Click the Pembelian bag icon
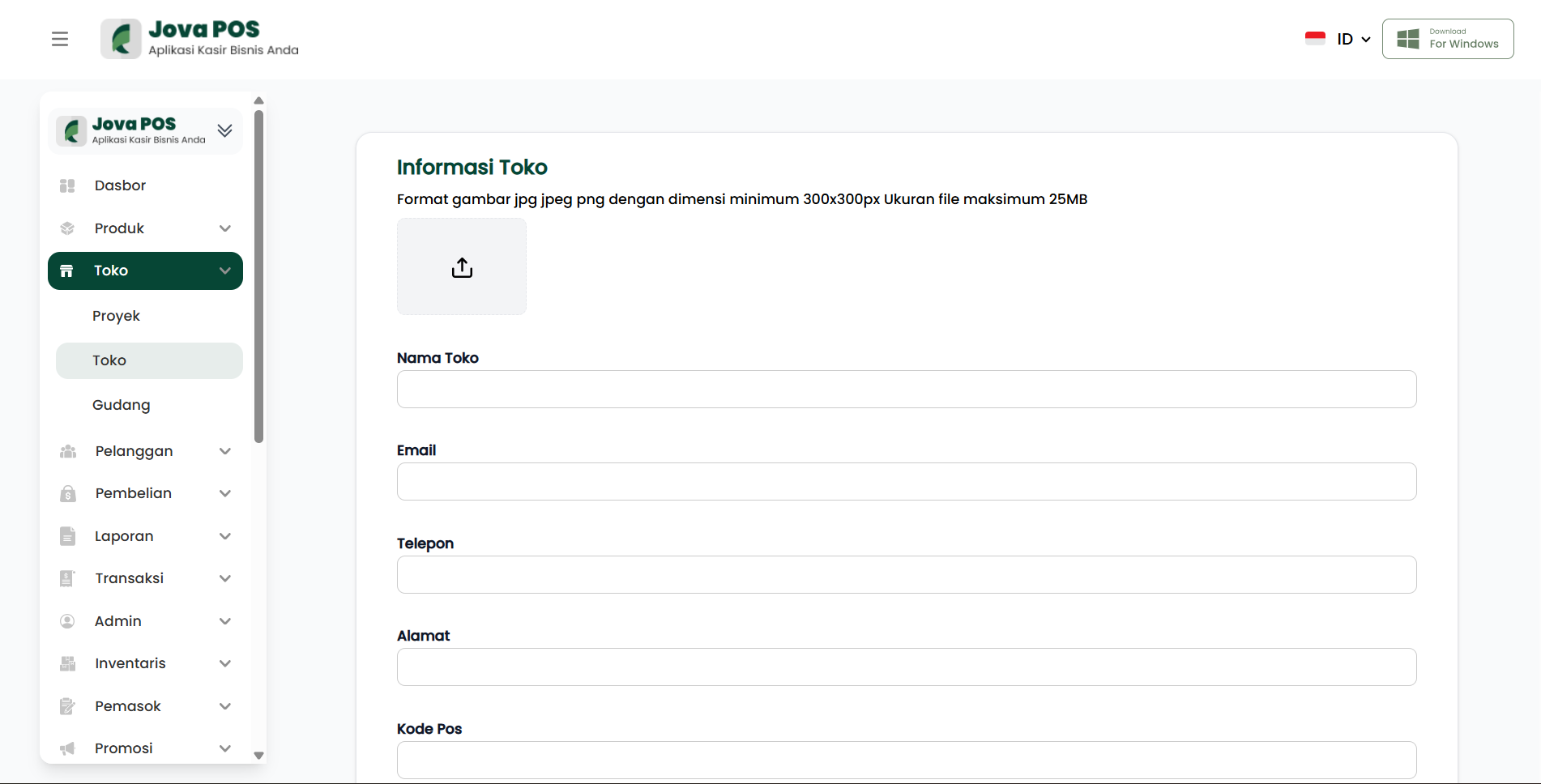 point(68,494)
